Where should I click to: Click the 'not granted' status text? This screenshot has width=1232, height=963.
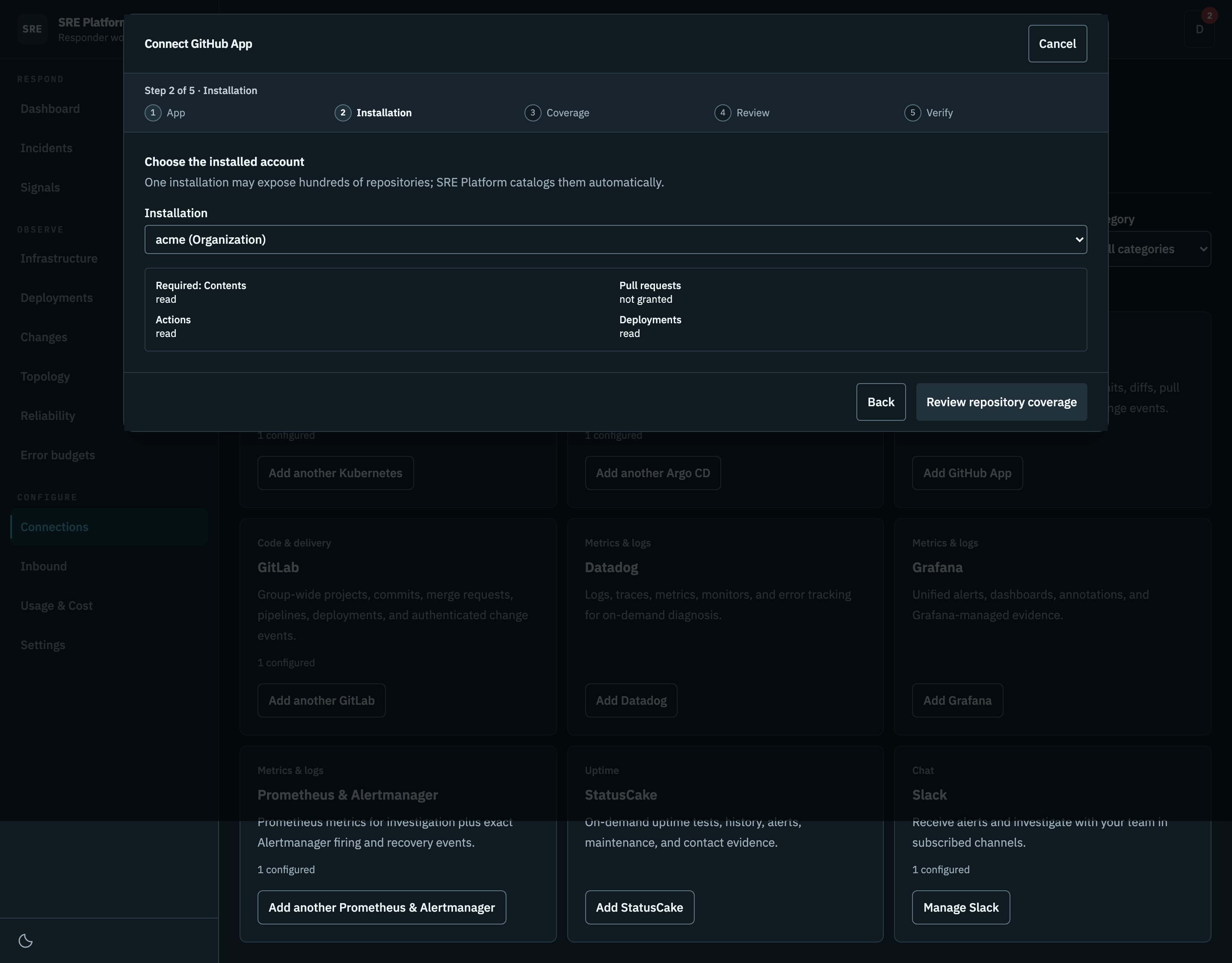pos(646,299)
